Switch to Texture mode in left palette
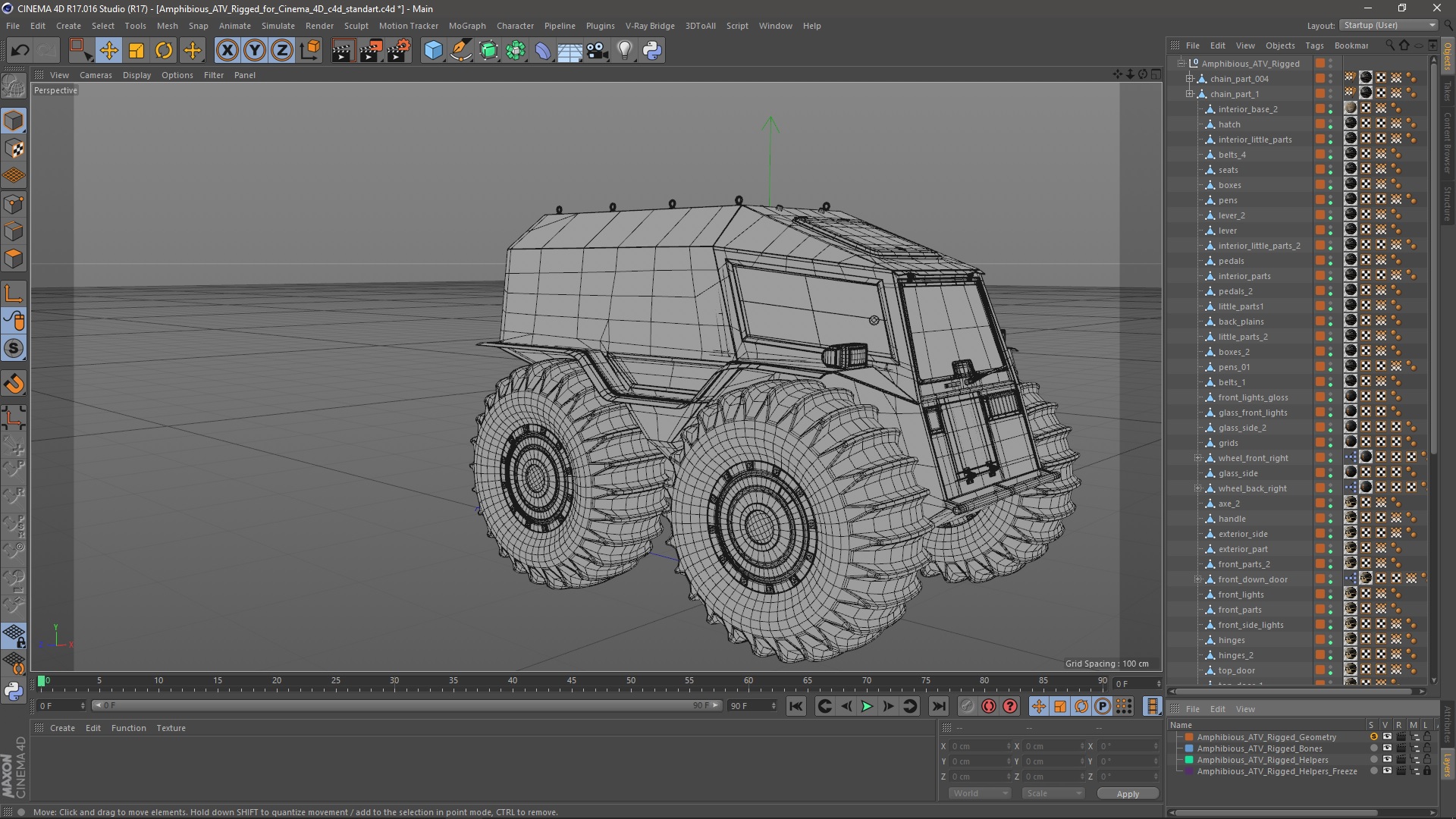Viewport: 1456px width, 819px height. pyautogui.click(x=14, y=149)
